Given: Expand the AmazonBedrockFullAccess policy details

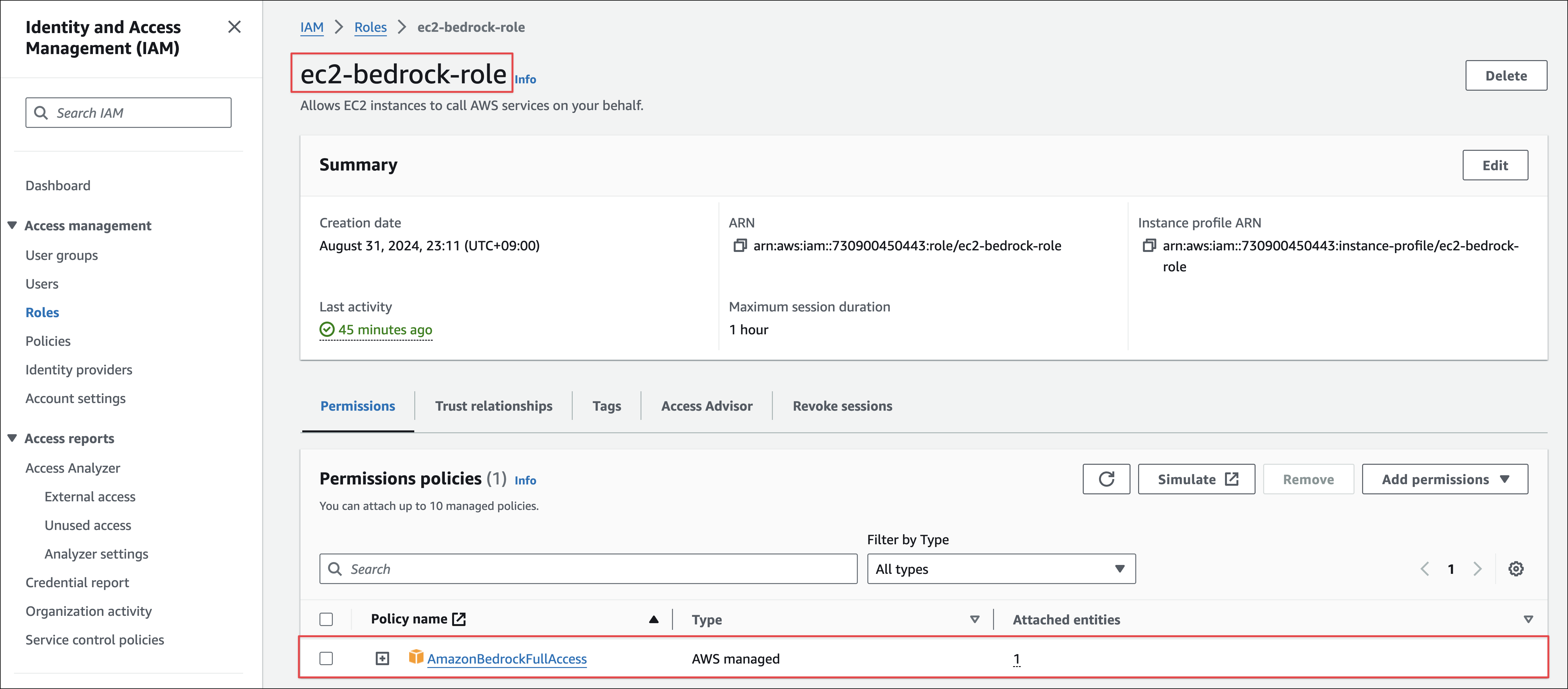Looking at the screenshot, I should click(382, 658).
